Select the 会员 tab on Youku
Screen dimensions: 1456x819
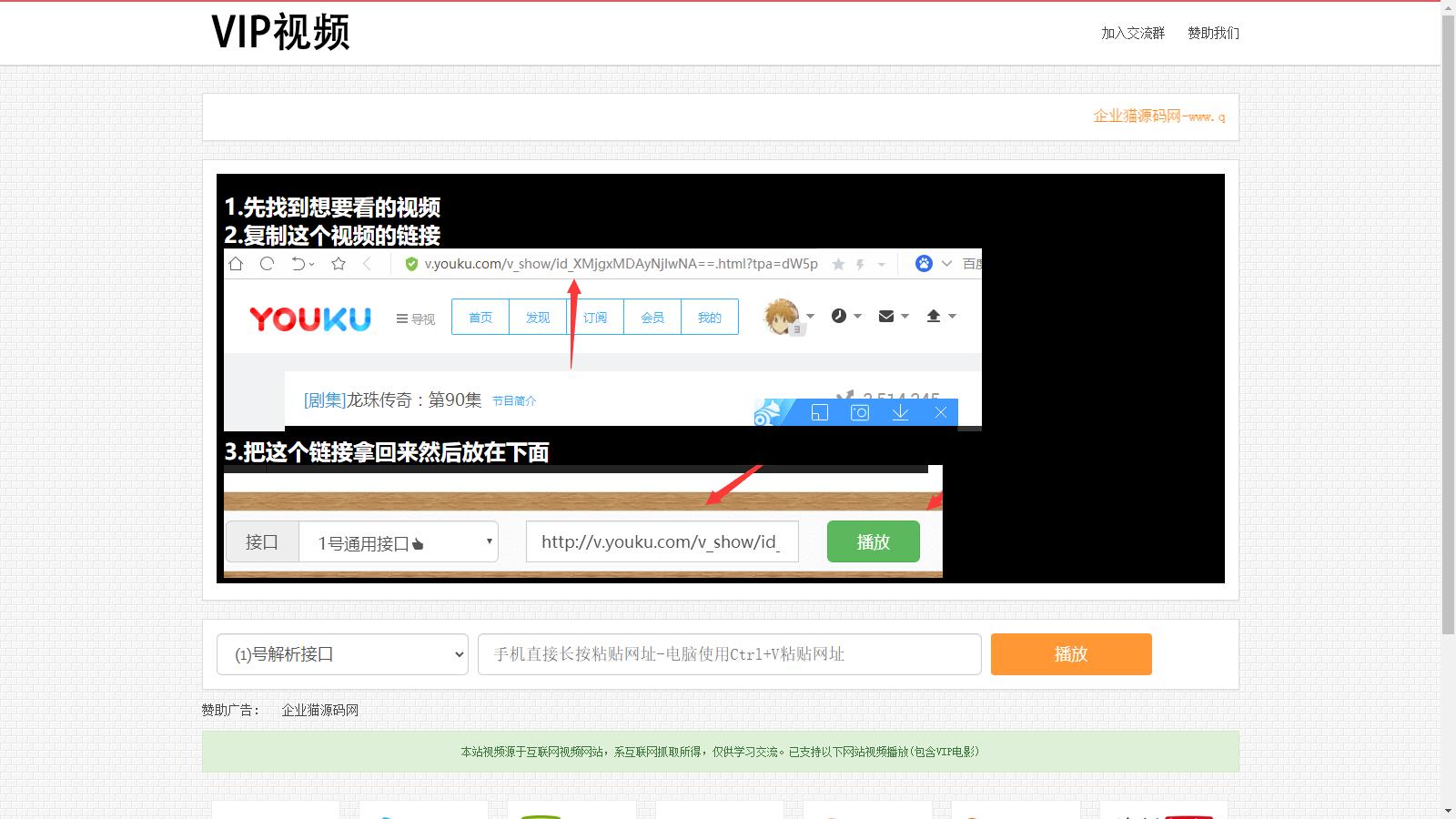click(652, 318)
